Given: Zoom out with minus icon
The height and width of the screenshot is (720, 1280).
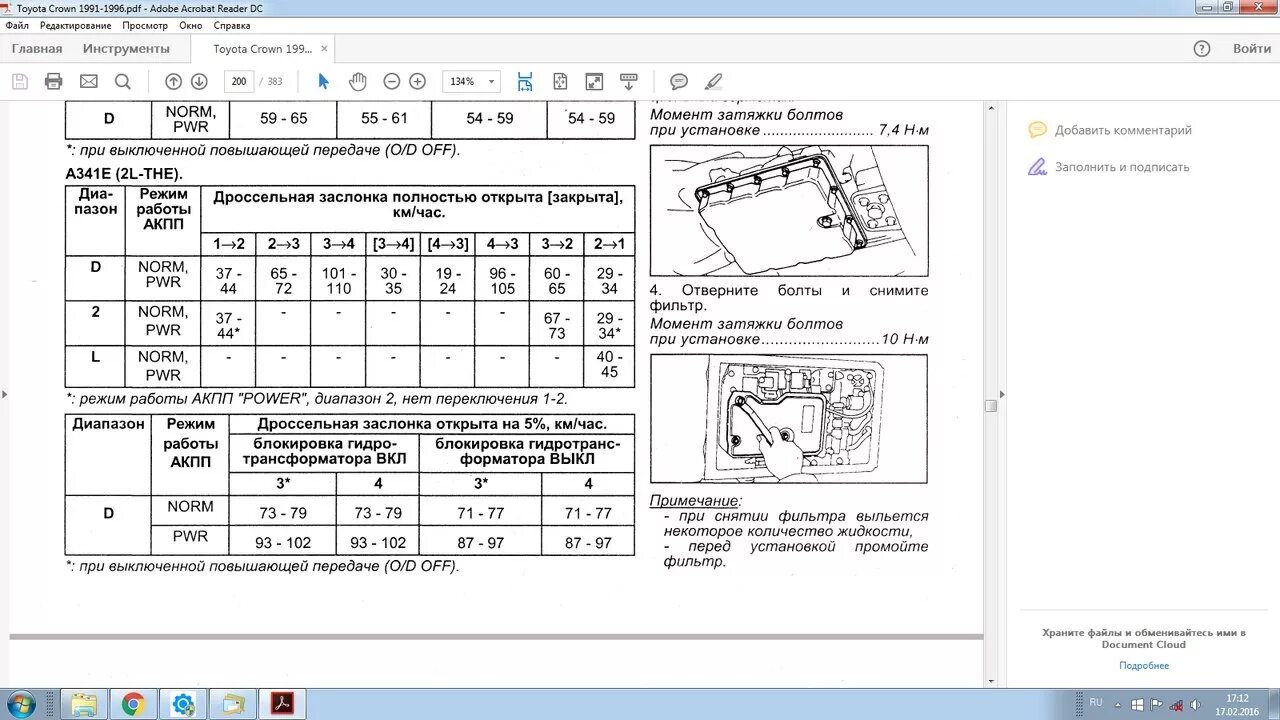Looking at the screenshot, I should 392,81.
